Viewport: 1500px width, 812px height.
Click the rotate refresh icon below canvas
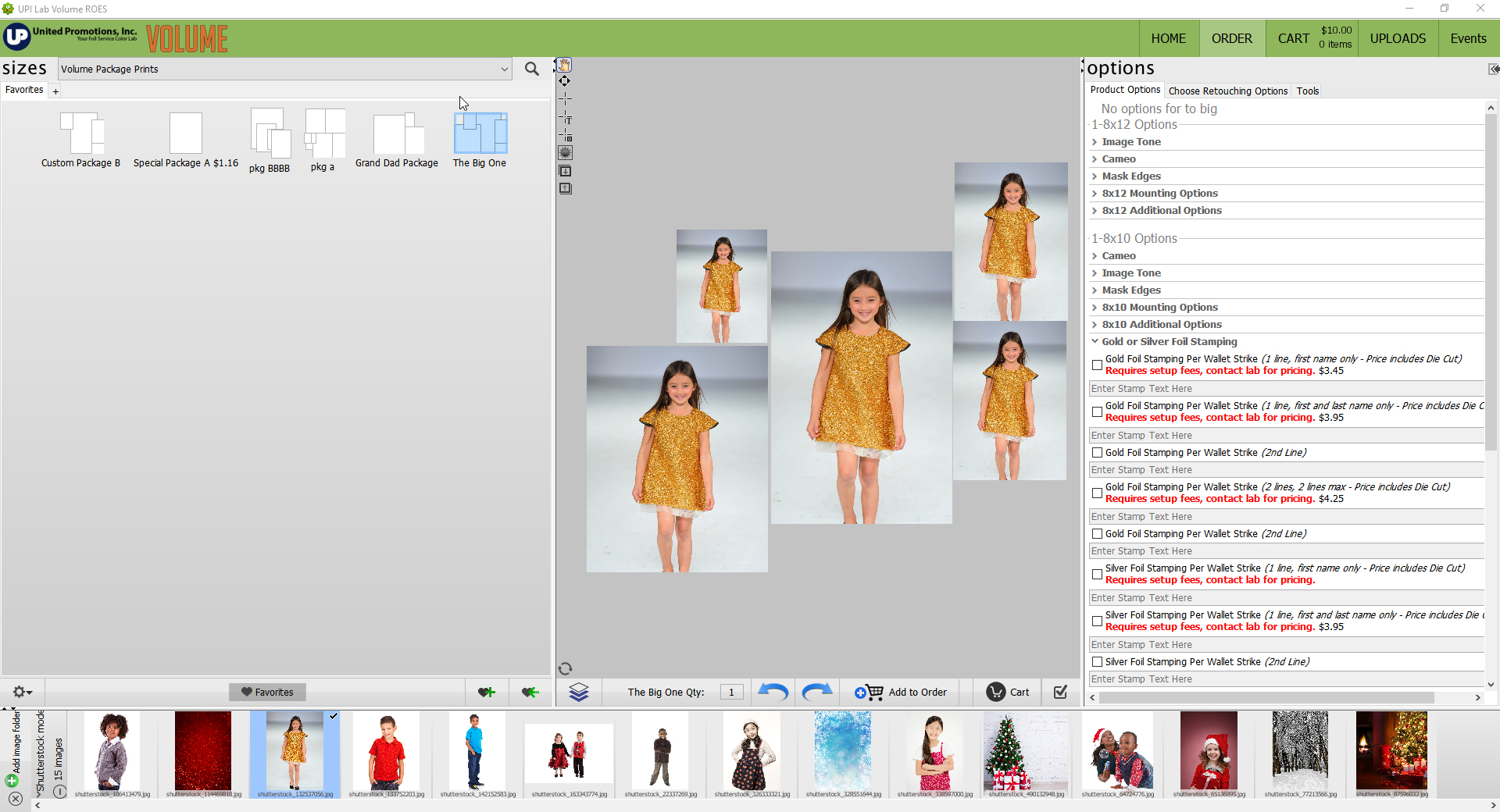pos(566,668)
